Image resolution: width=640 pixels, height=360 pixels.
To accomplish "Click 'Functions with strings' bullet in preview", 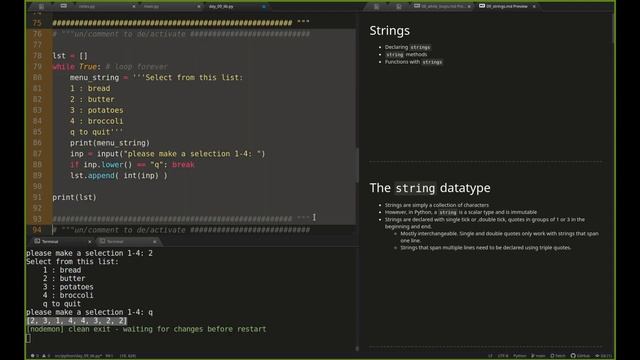I will pos(413,62).
